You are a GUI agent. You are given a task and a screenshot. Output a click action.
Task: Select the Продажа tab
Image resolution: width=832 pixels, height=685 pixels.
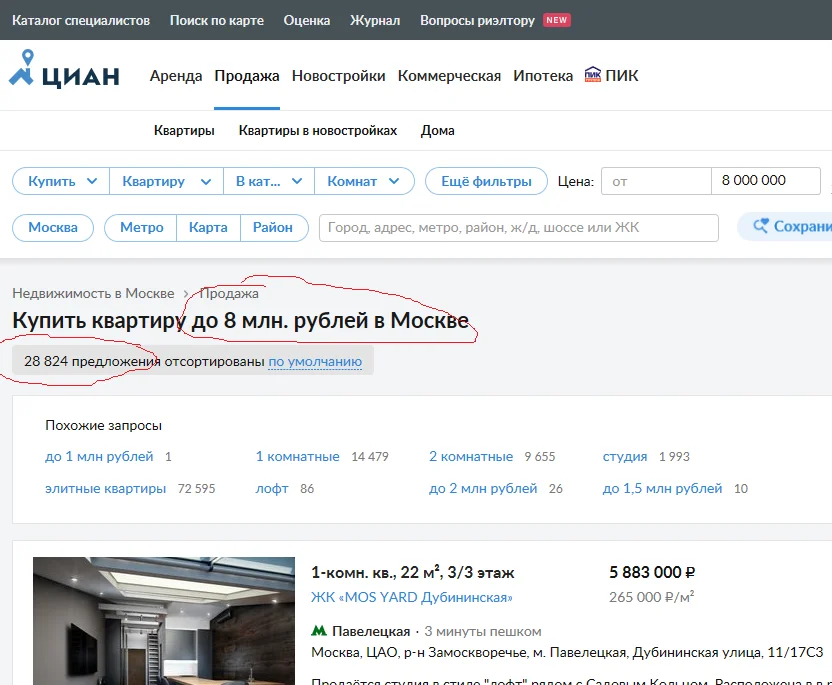[247, 76]
